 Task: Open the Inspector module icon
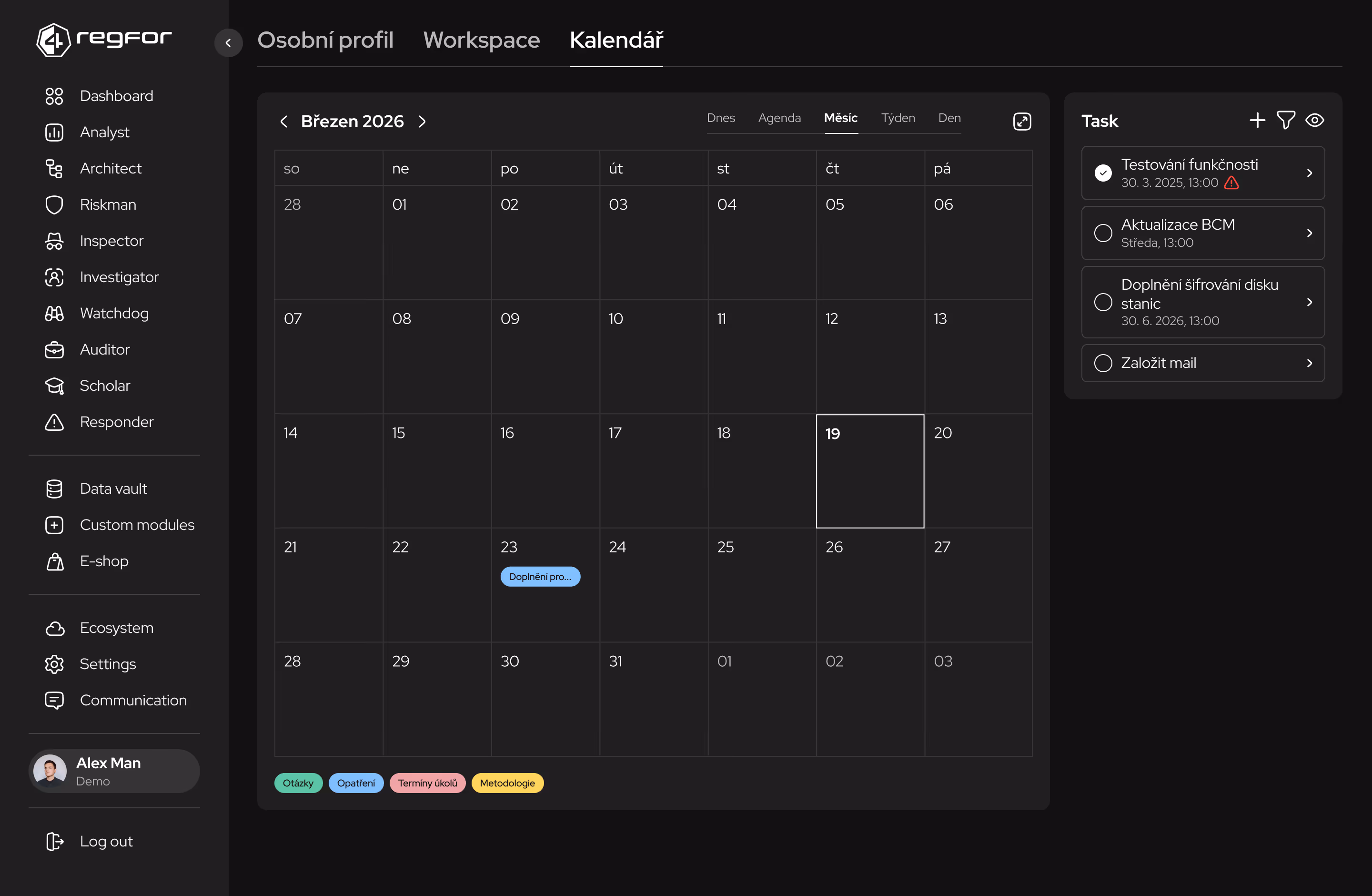(54, 241)
